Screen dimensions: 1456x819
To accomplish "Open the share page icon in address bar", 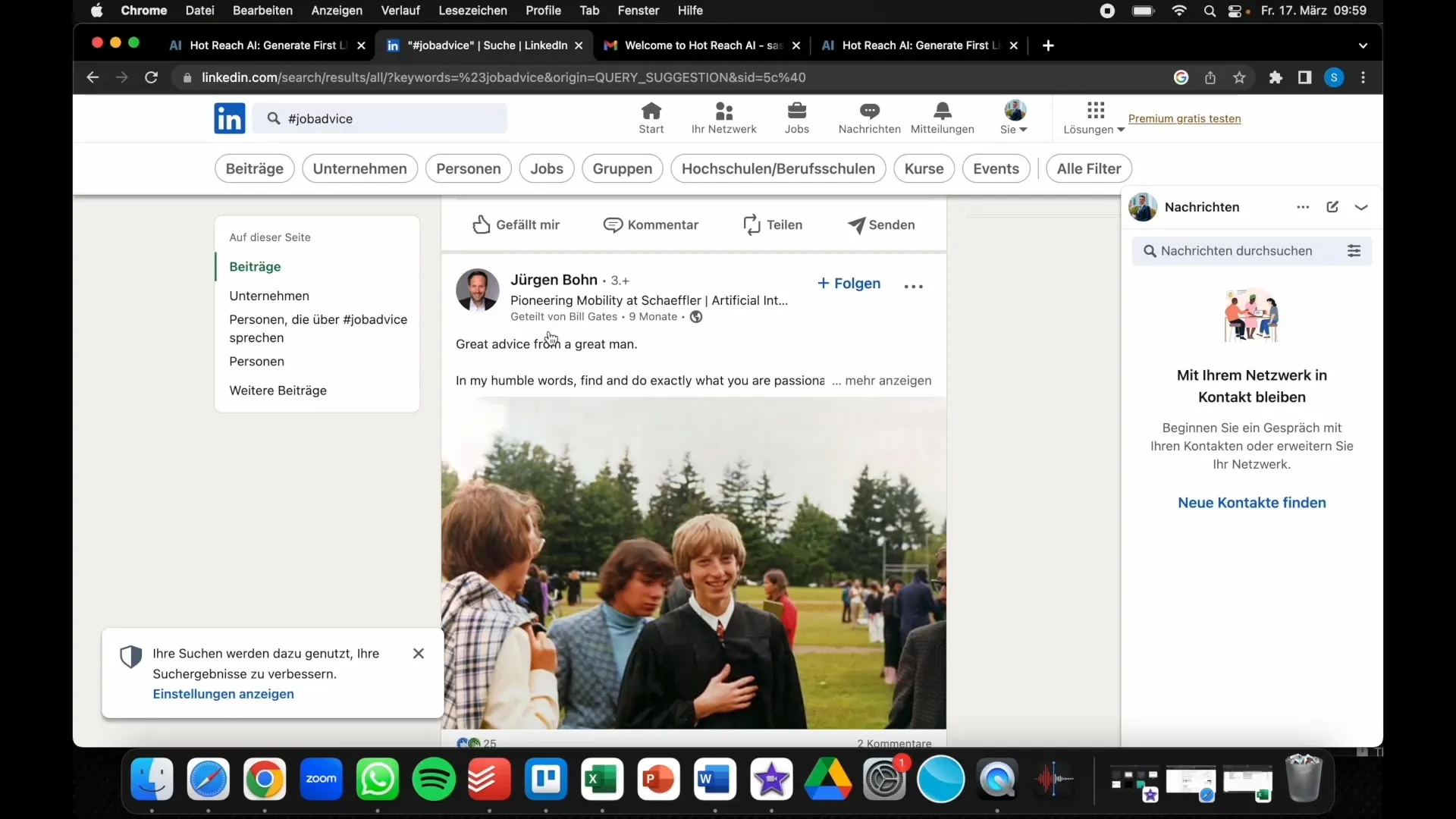I will click(1210, 77).
